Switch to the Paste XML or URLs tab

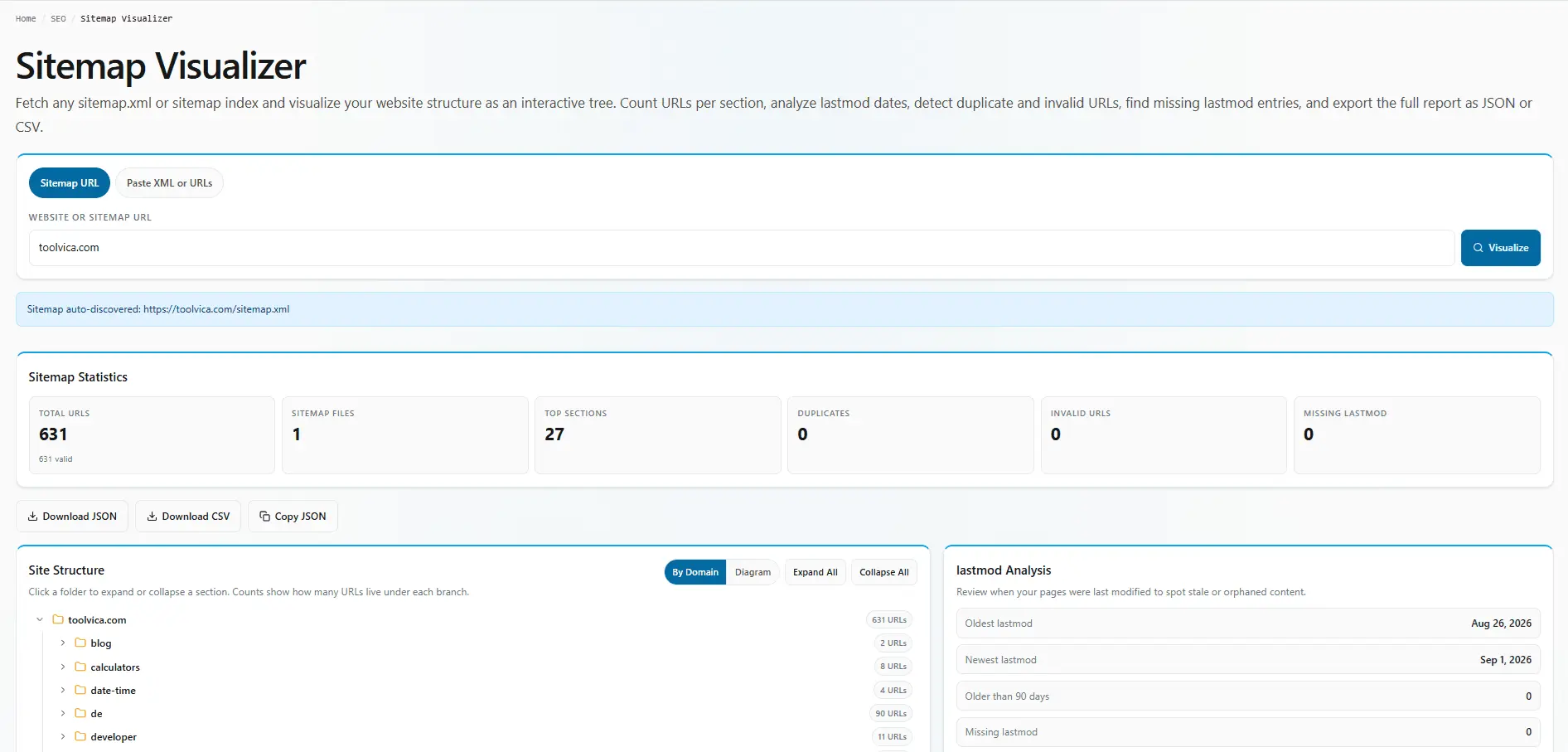[169, 183]
